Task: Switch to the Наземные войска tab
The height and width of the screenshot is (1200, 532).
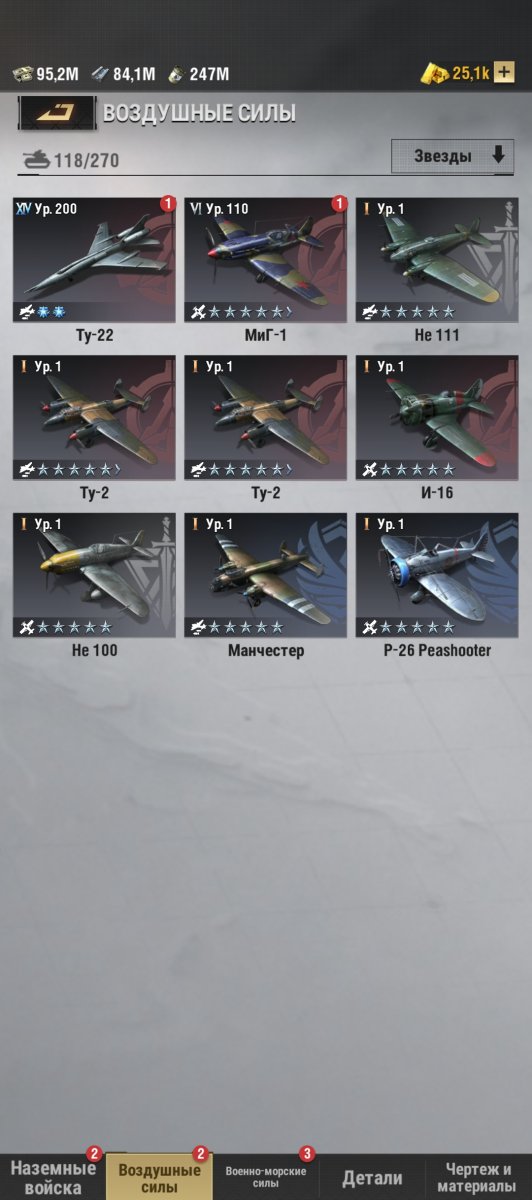Action: pyautogui.click(x=53, y=1177)
